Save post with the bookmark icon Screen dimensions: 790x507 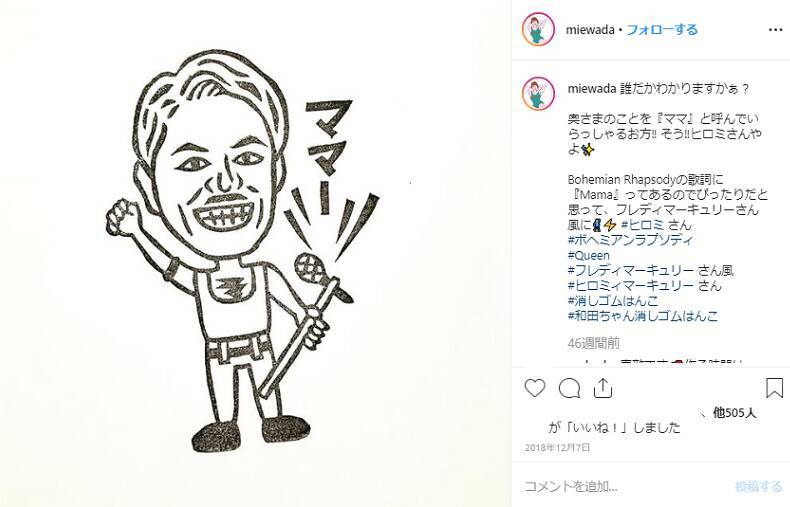click(x=774, y=388)
